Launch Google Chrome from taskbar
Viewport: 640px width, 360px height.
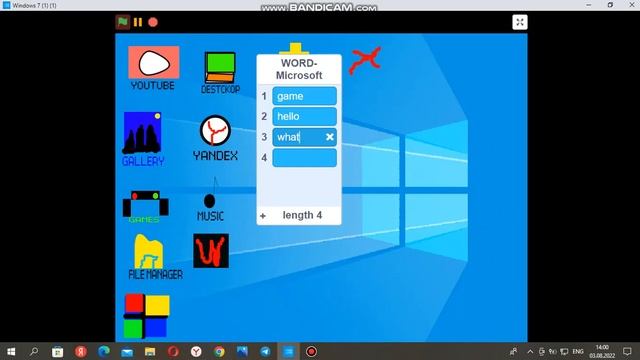(219, 351)
